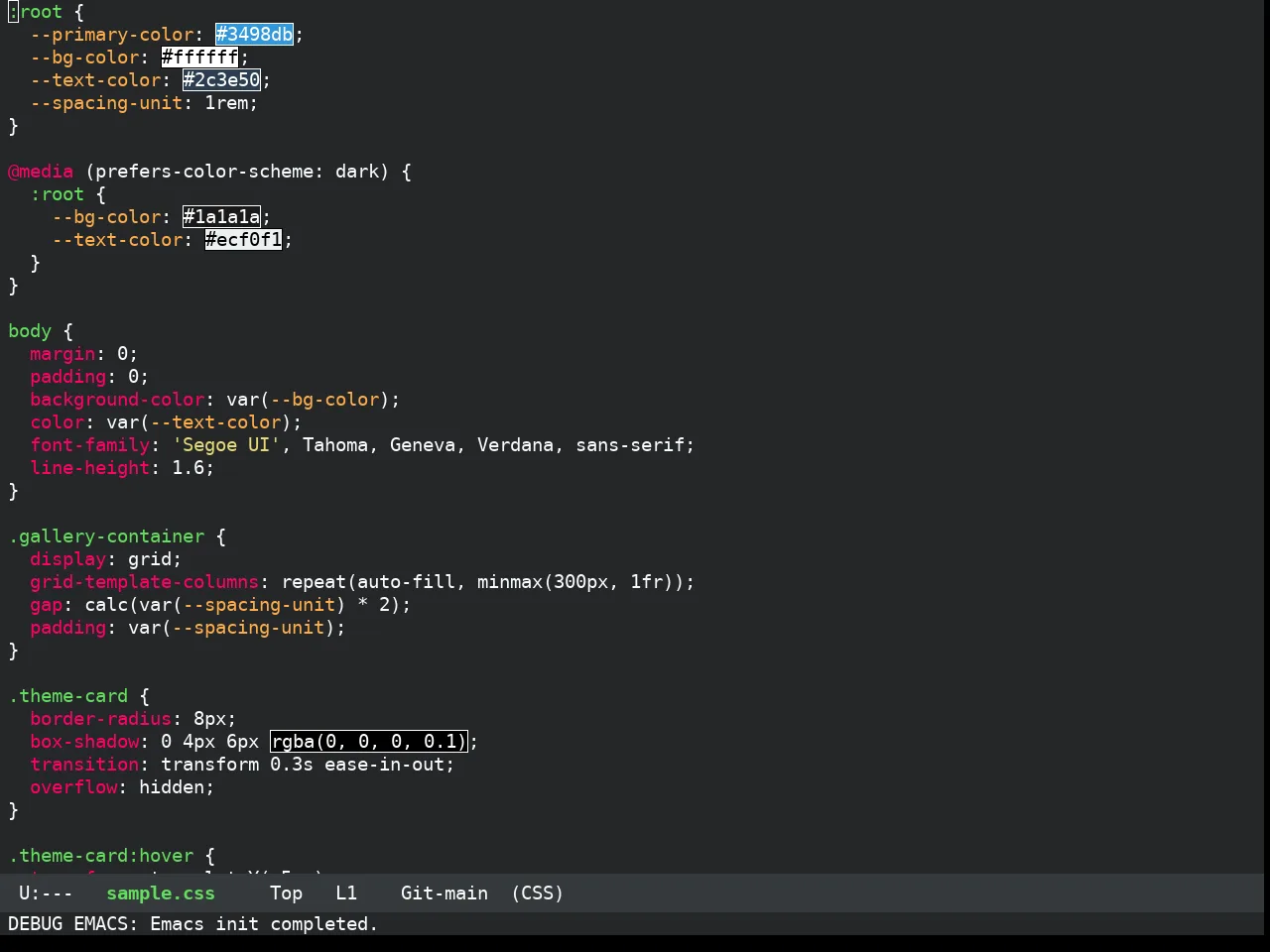
Task: Click 'ease-in-out' transition value
Action: [x=384, y=765]
